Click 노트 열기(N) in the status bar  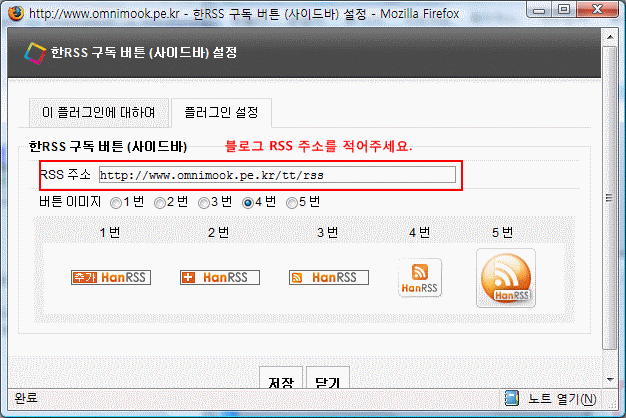tap(562, 398)
